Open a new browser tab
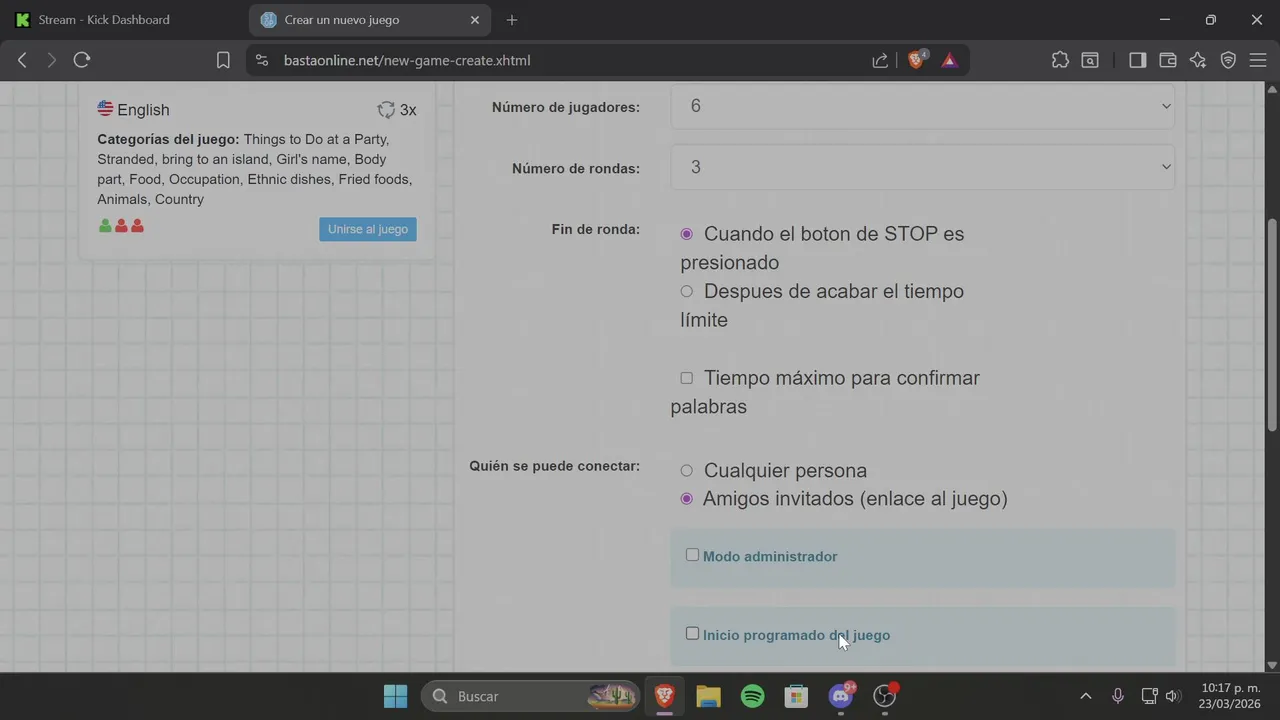 512,20
